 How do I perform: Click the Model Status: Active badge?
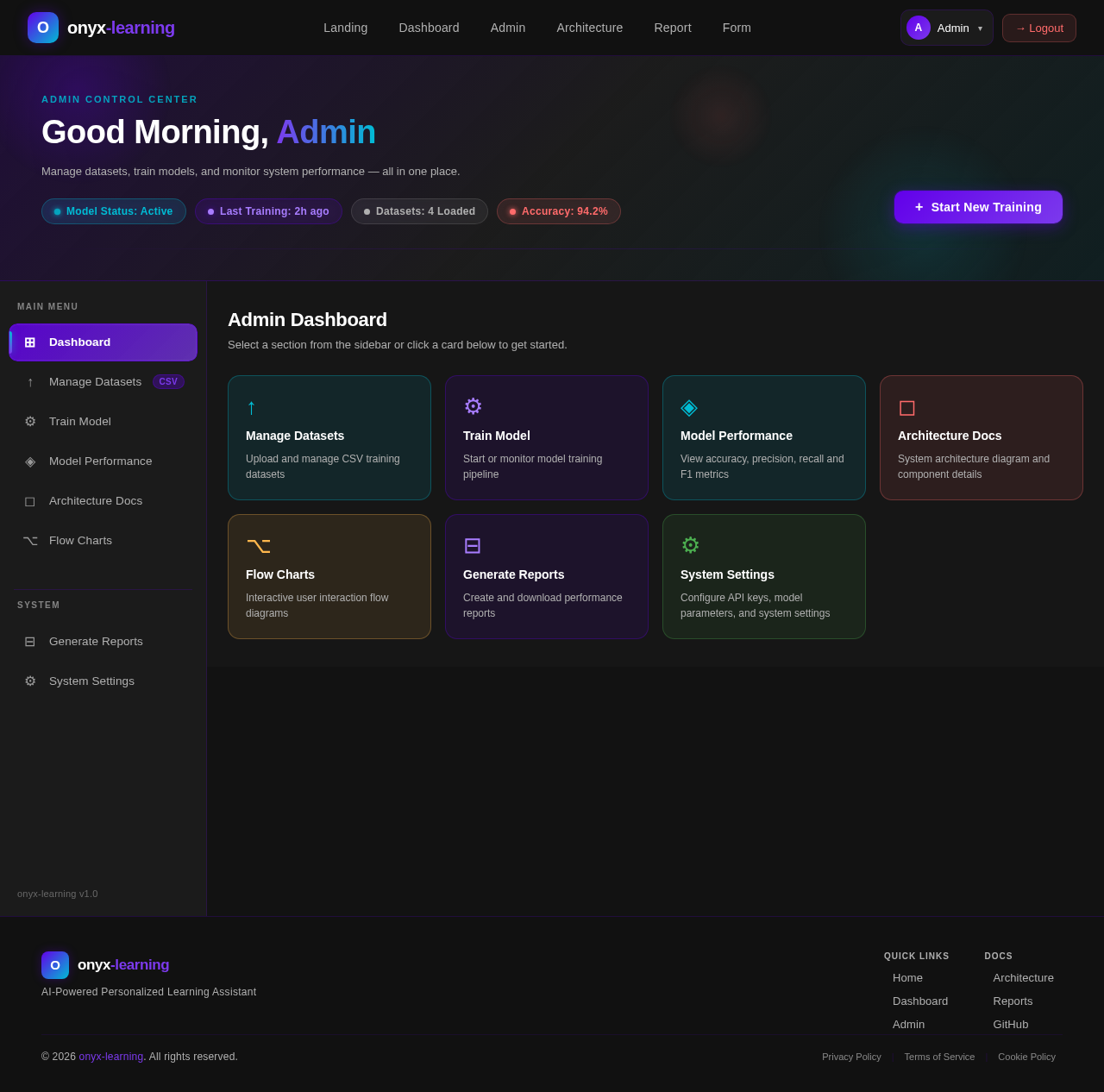[x=114, y=211]
